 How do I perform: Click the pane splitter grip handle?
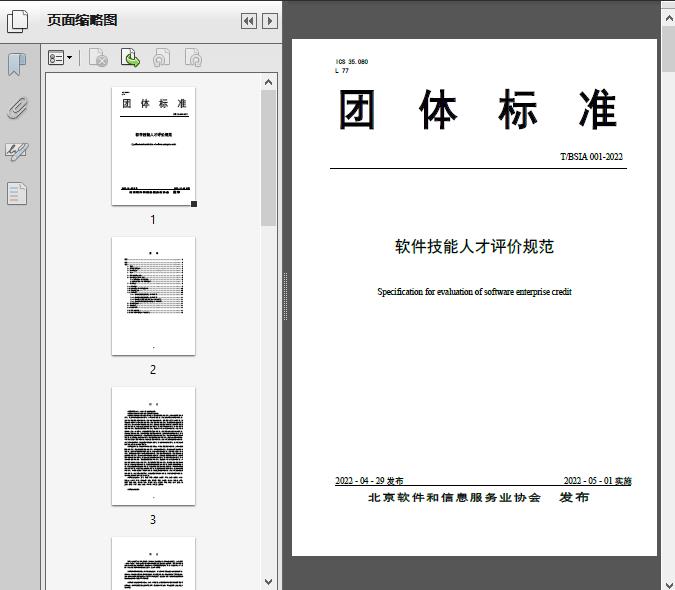[x=285, y=297]
